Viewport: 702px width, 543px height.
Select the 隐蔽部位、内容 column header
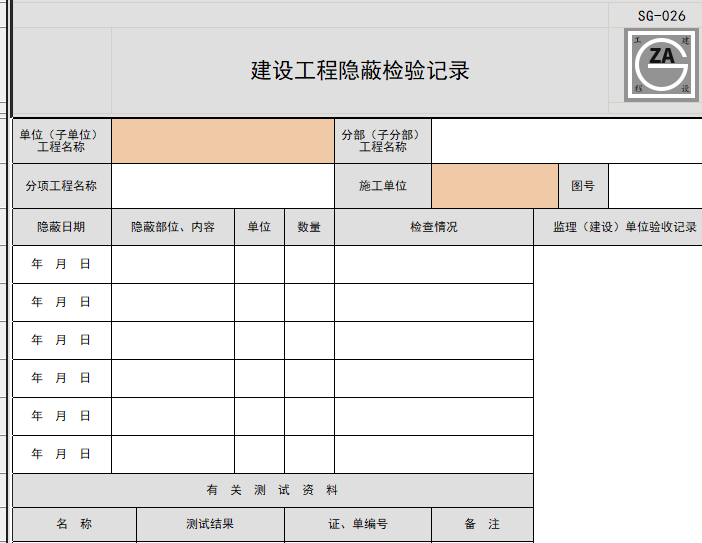pos(173,227)
